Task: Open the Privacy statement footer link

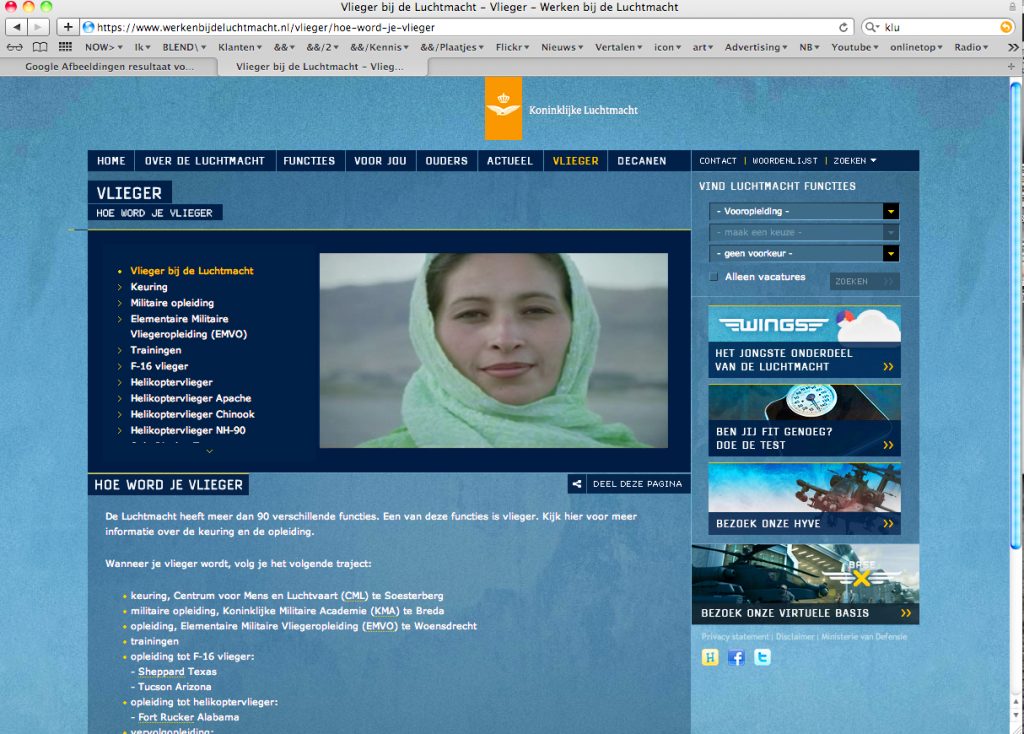Action: coord(735,636)
